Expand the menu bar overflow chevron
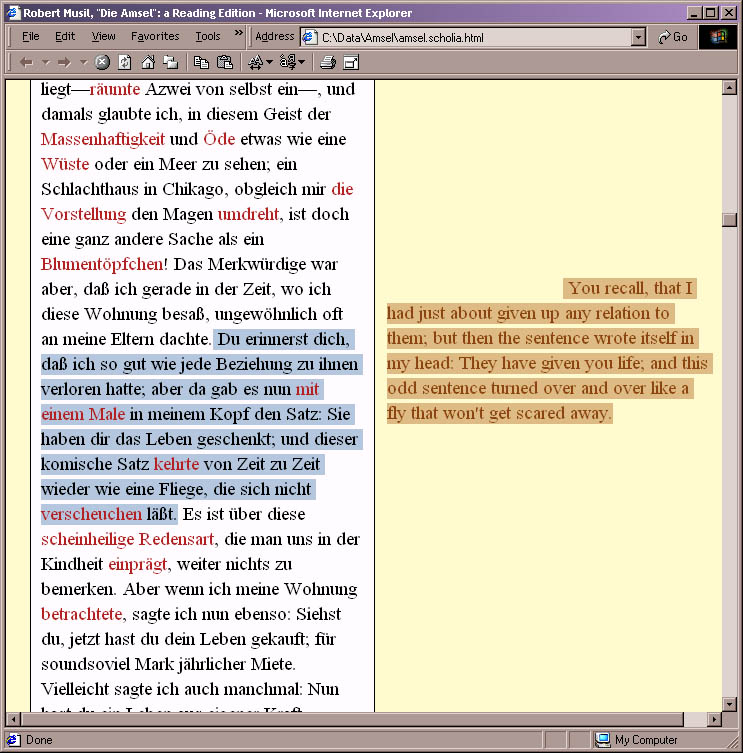The width and height of the screenshot is (743, 753). [x=239, y=33]
